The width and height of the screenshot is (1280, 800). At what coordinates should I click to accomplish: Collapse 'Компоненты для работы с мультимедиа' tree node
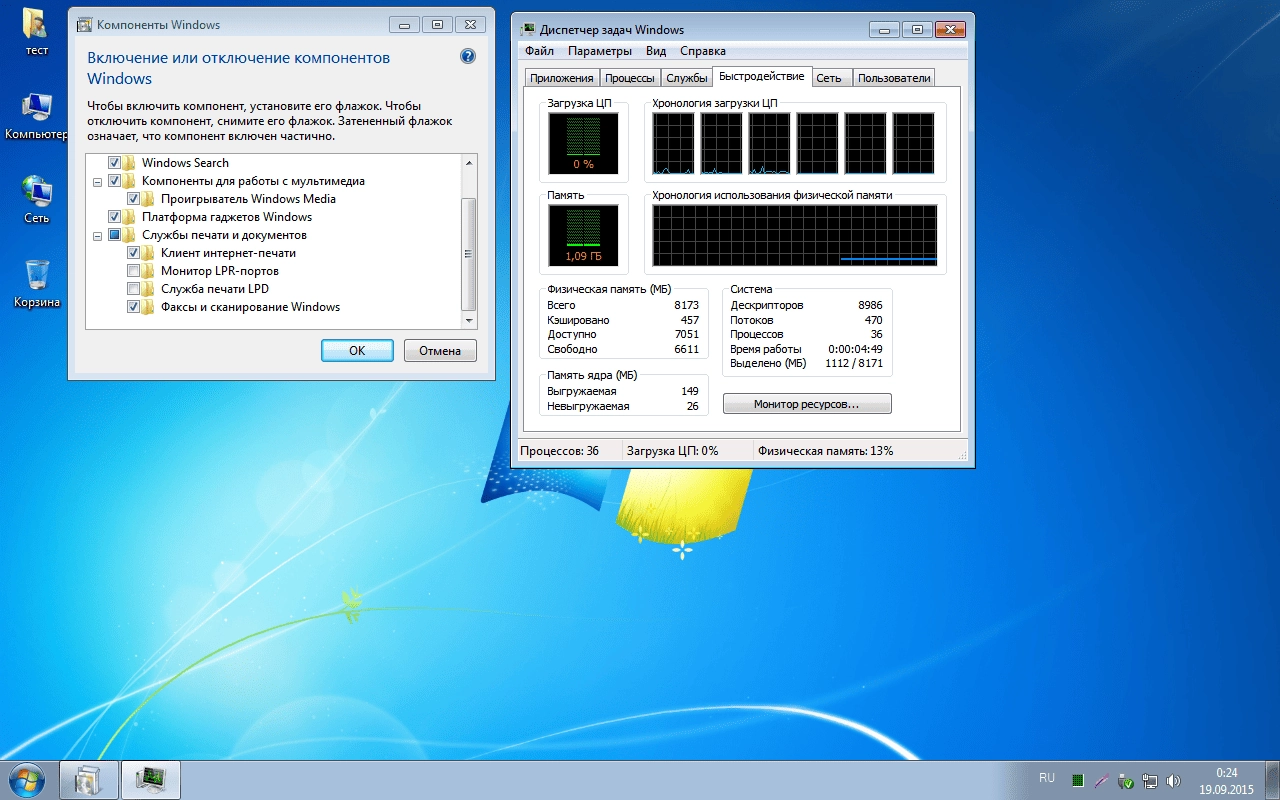point(98,182)
